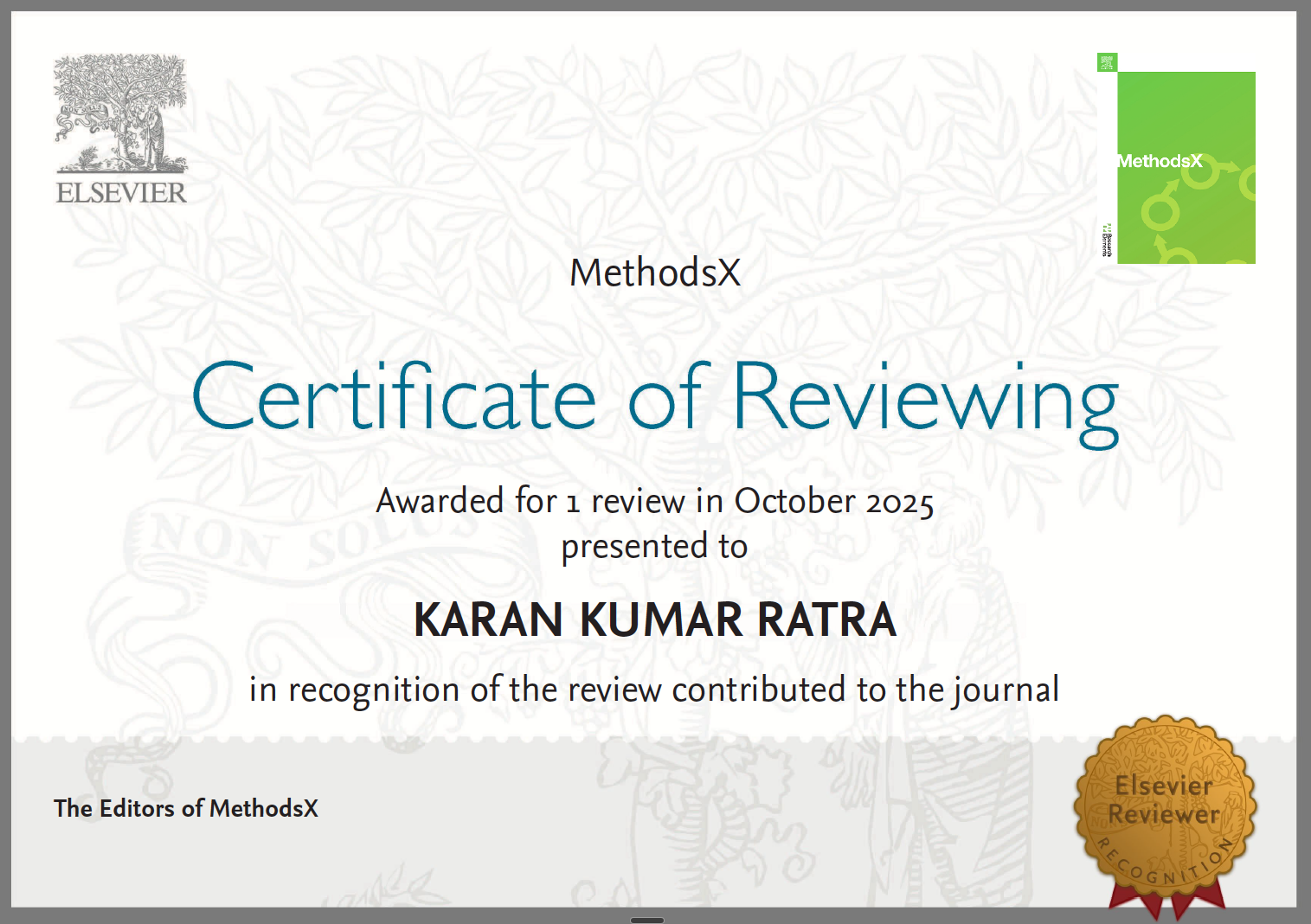1311x924 pixels.
Task: Click the small green Elsevier icon above the journal cover
Action: 1107,62
